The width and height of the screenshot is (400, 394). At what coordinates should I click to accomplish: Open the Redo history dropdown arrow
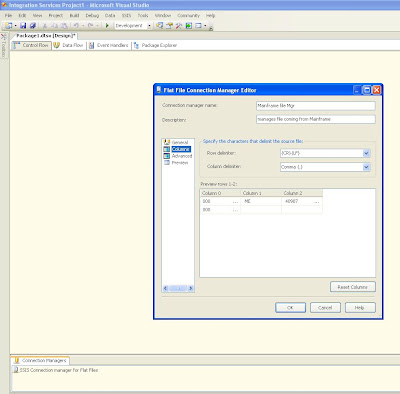click(x=97, y=25)
